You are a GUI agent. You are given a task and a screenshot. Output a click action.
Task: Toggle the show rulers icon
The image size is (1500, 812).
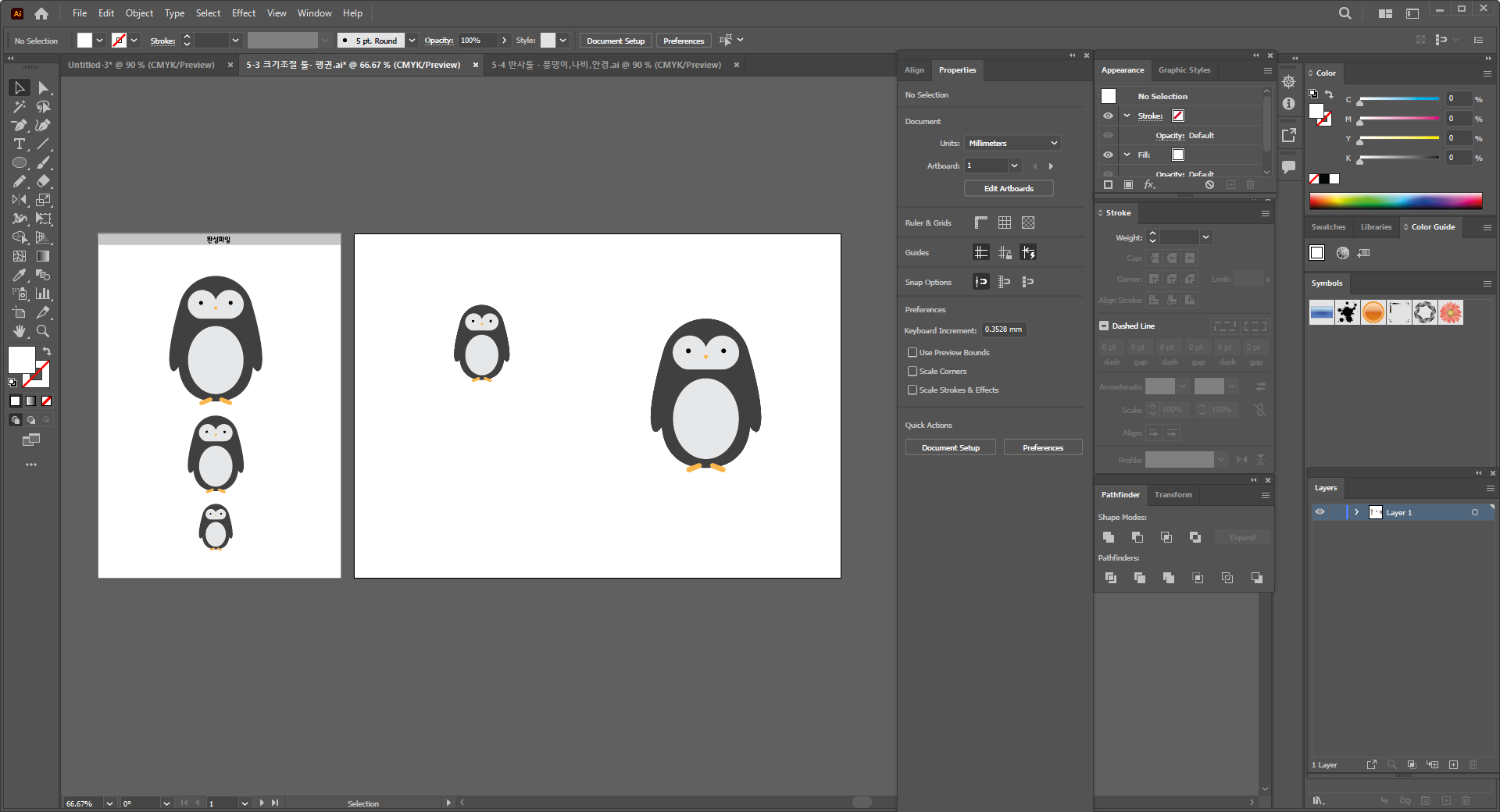point(981,223)
